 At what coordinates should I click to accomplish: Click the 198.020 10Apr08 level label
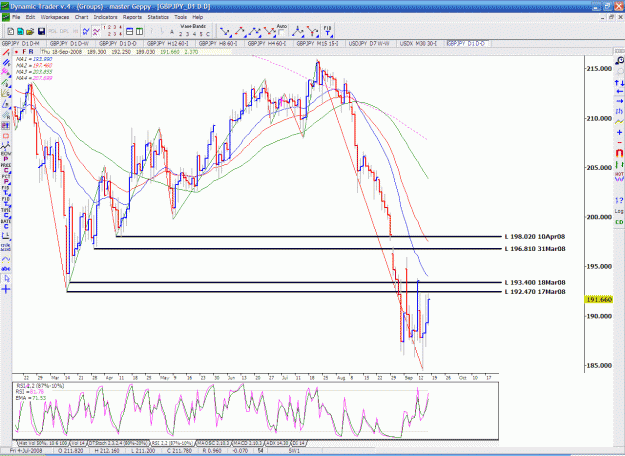[535, 237]
